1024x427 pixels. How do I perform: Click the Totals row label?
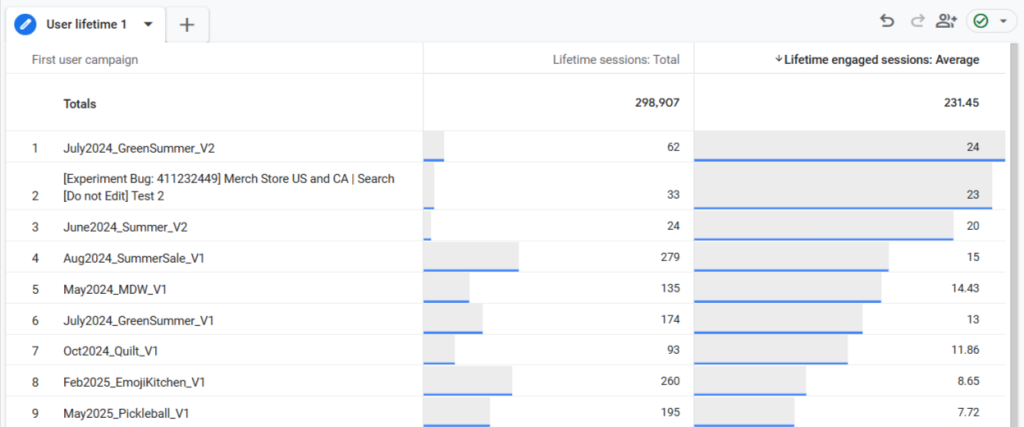pos(81,103)
